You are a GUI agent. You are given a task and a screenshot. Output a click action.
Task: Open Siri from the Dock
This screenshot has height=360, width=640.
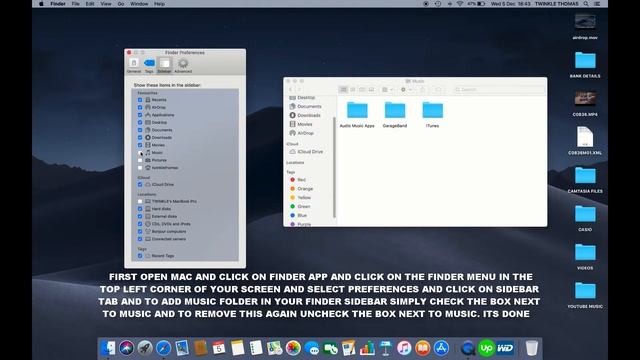tap(127, 348)
